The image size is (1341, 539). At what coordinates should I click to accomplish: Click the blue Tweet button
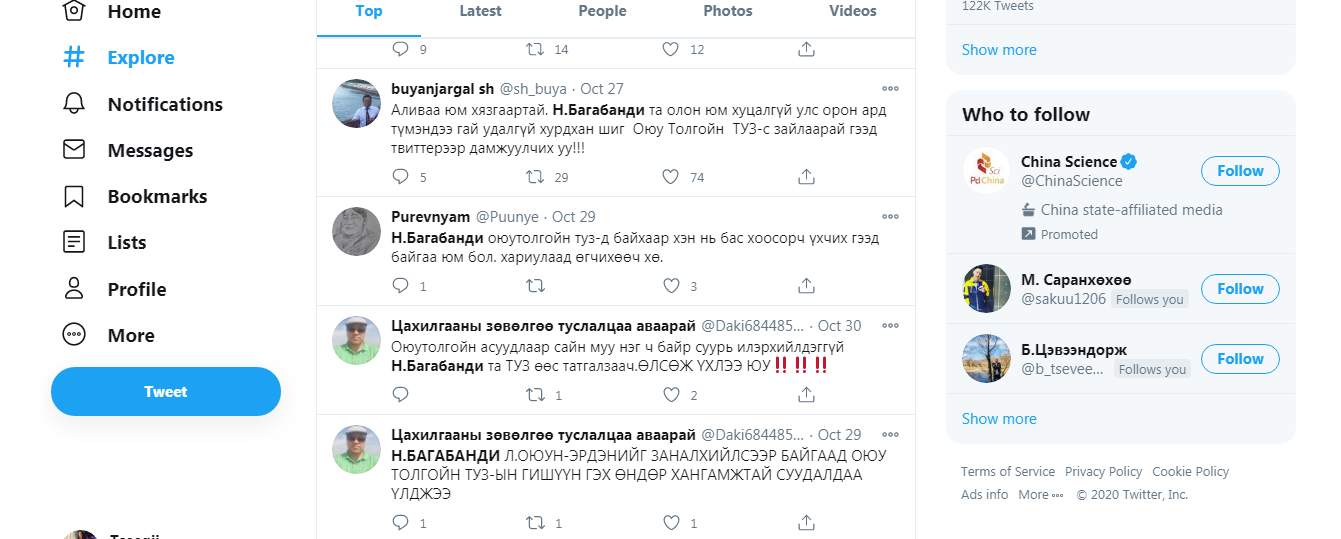point(166,391)
